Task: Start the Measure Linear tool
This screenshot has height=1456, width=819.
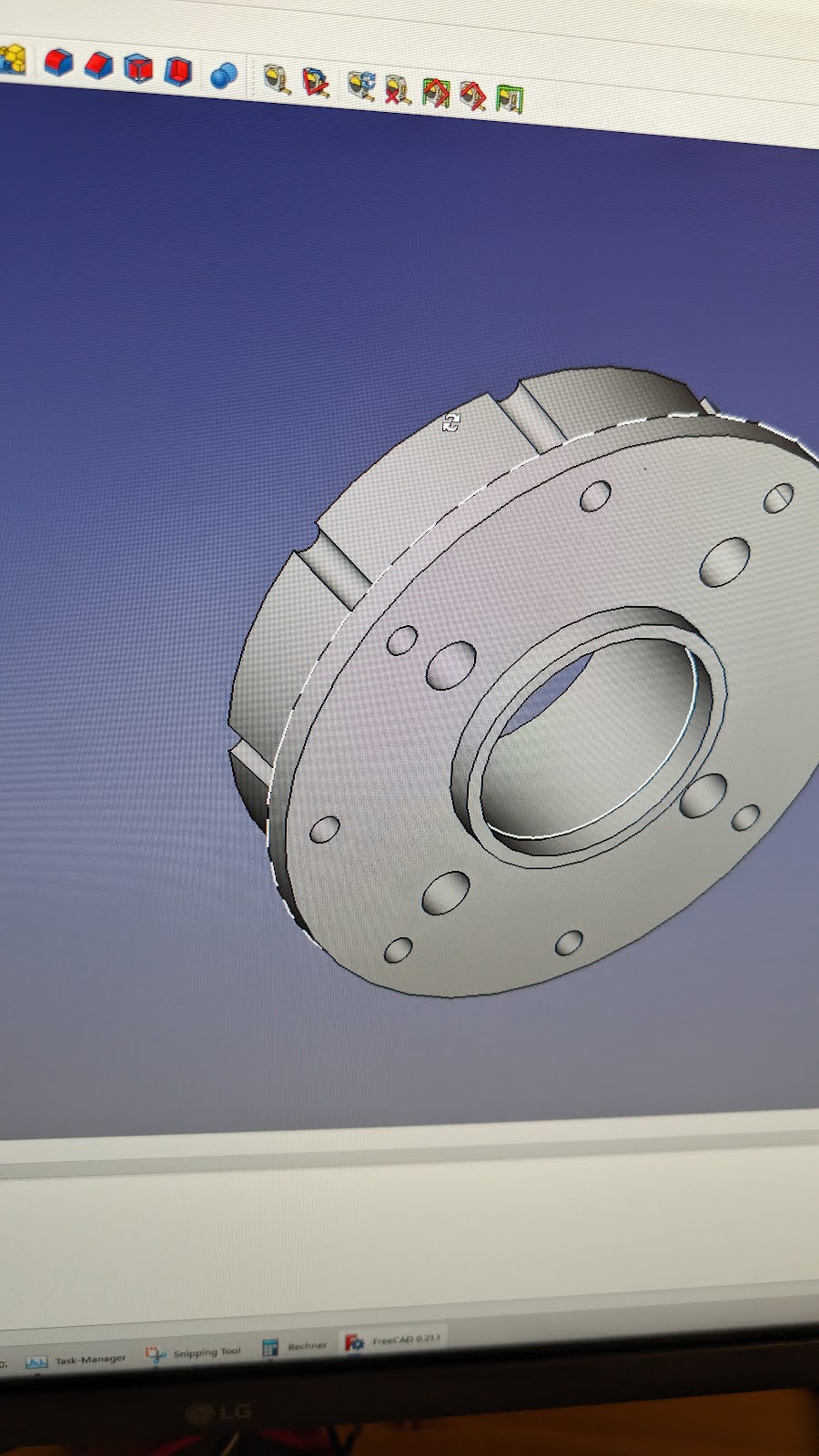Action: 277,79
